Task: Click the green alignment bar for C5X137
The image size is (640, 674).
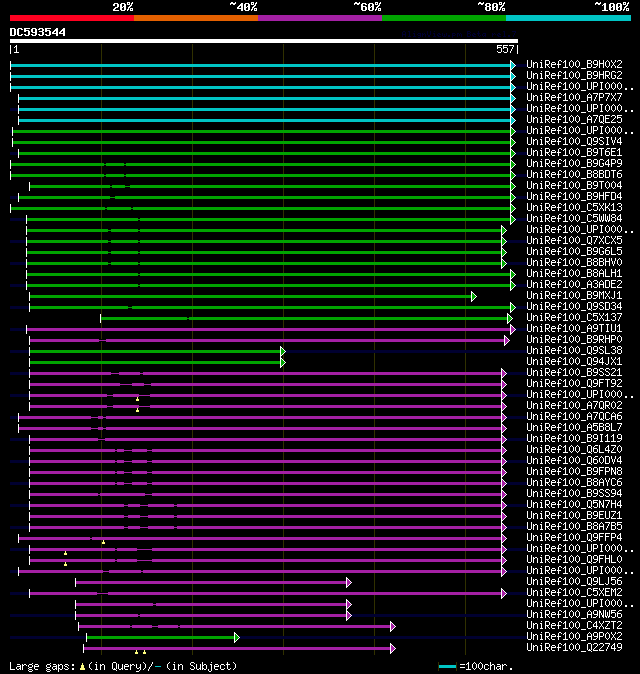Action: [x=305, y=319]
